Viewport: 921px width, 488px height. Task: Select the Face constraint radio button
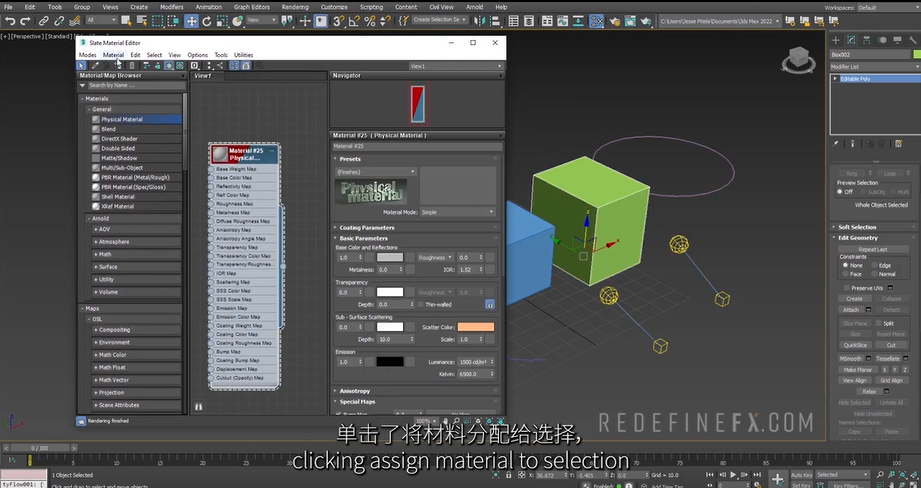846,274
